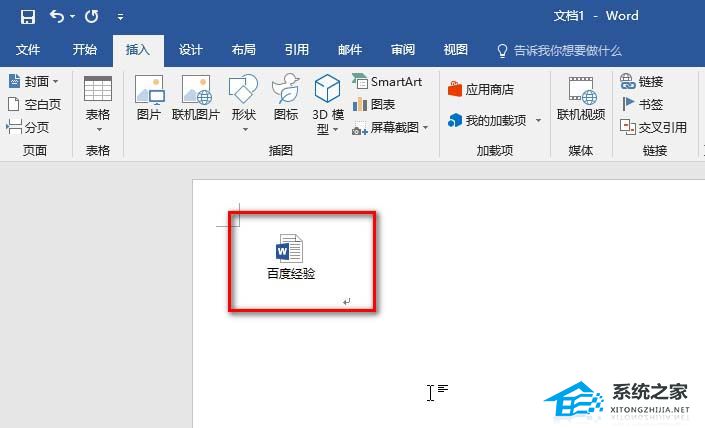
Task: Redo the last action
Action: point(92,17)
